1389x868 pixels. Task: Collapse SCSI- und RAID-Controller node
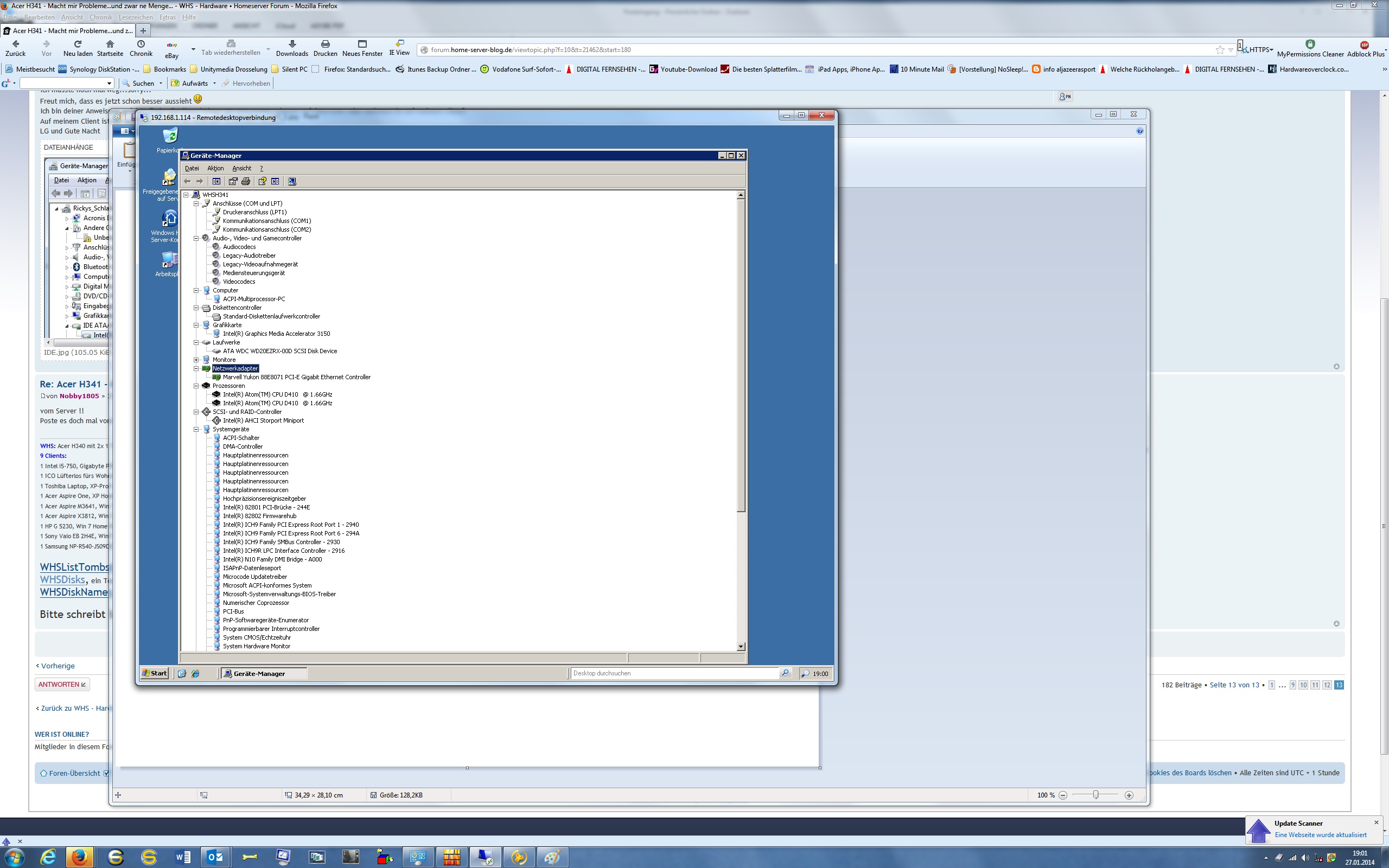coord(196,412)
